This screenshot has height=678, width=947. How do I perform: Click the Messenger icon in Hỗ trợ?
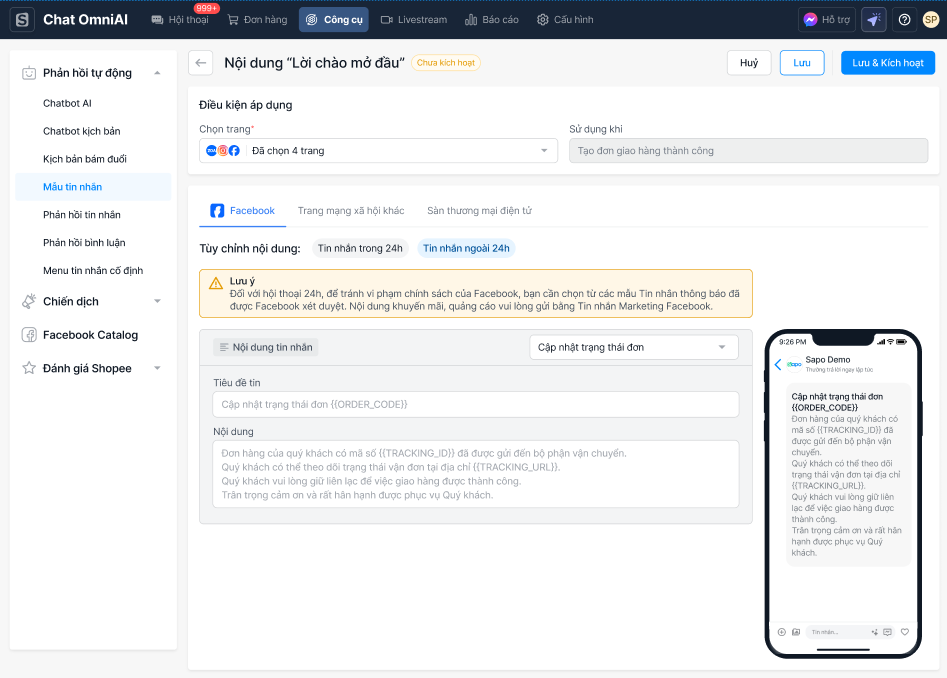(x=811, y=19)
